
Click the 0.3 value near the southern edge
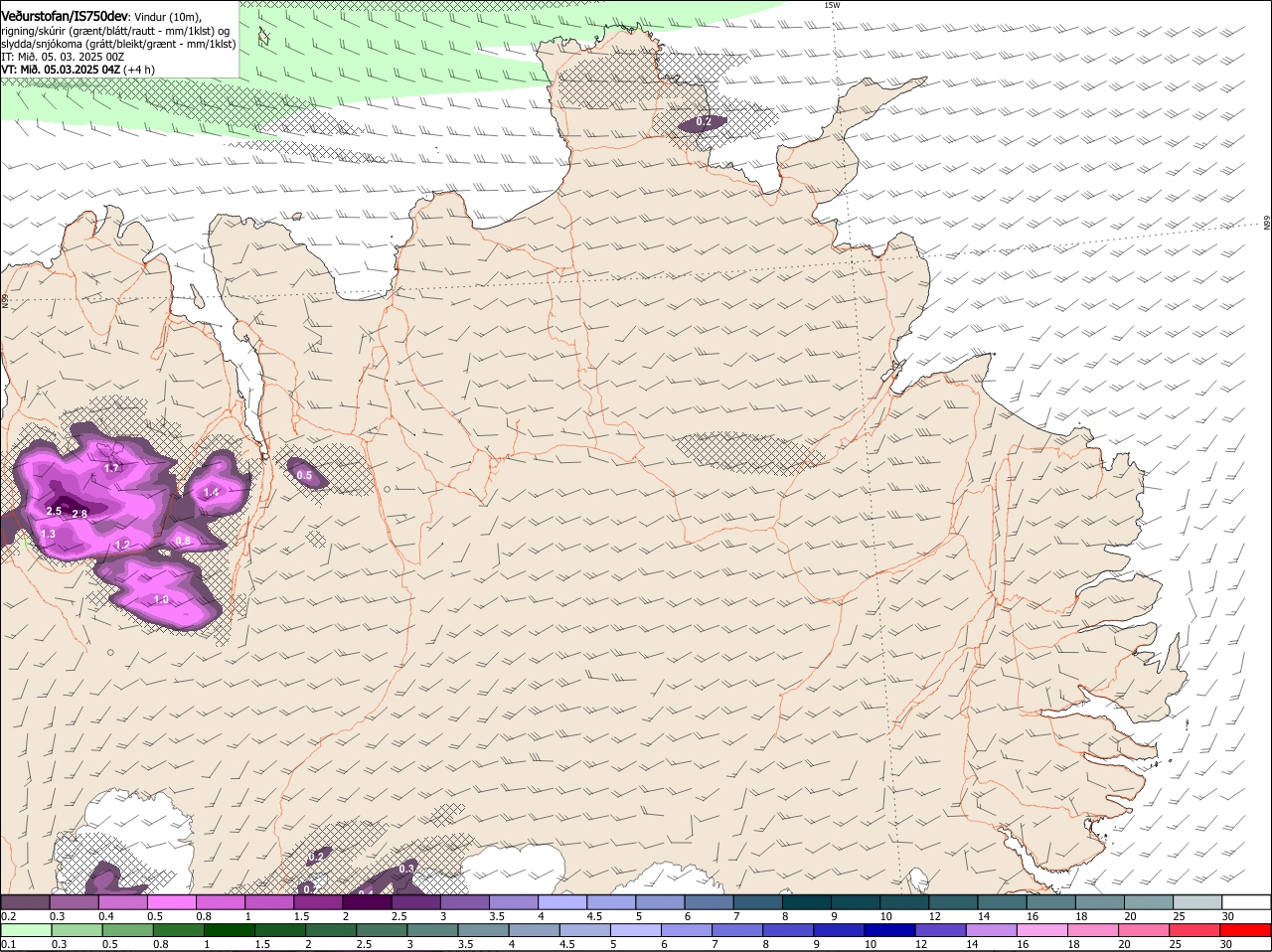pyautogui.click(x=405, y=869)
